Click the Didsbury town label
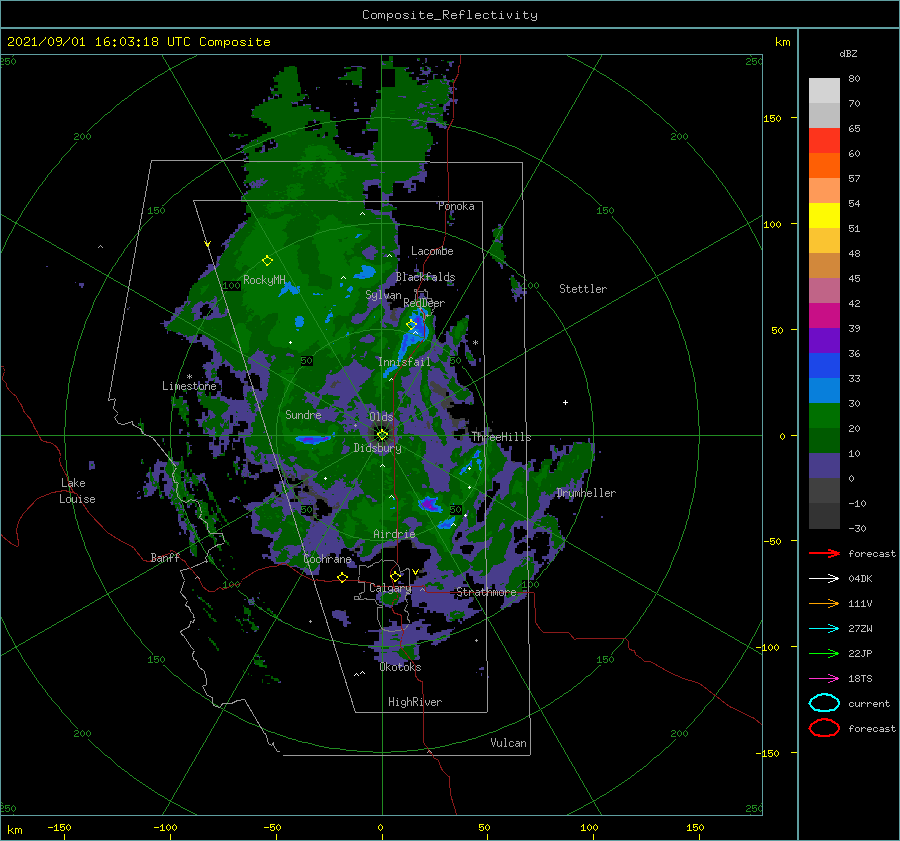This screenshot has height=841, width=900. (378, 448)
